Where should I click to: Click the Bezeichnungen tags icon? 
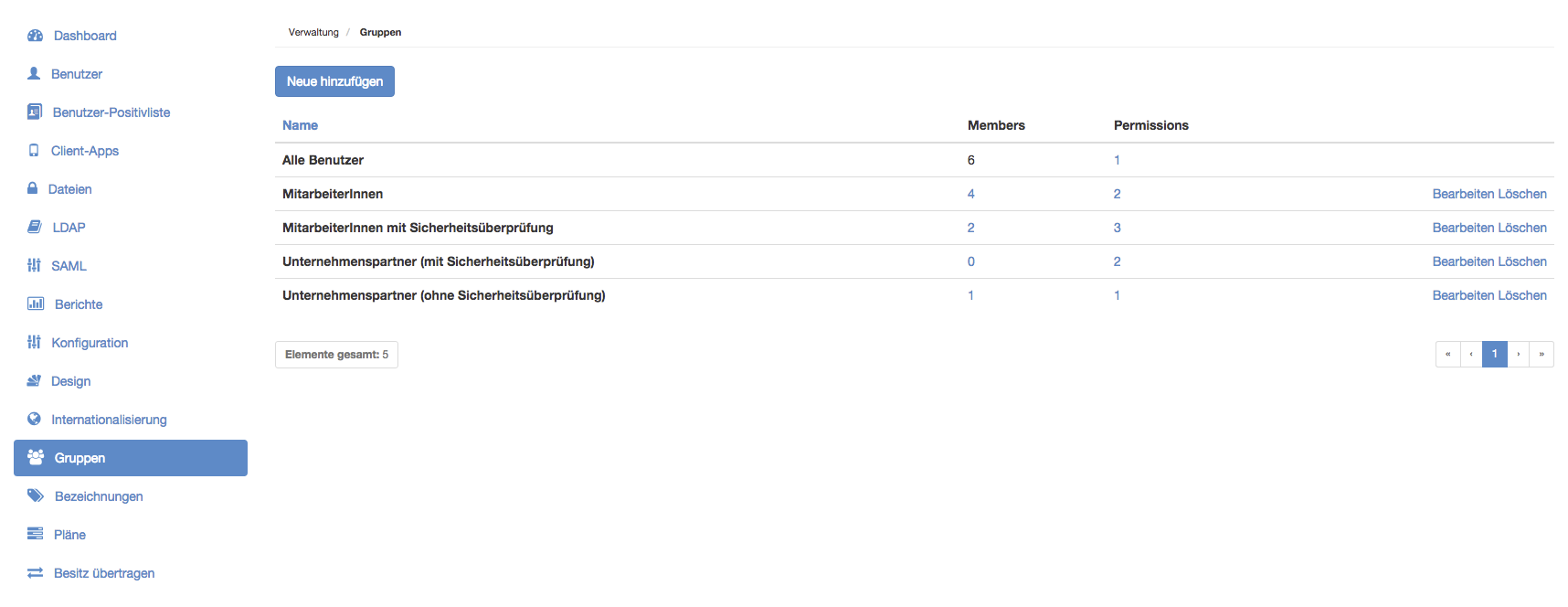[36, 496]
